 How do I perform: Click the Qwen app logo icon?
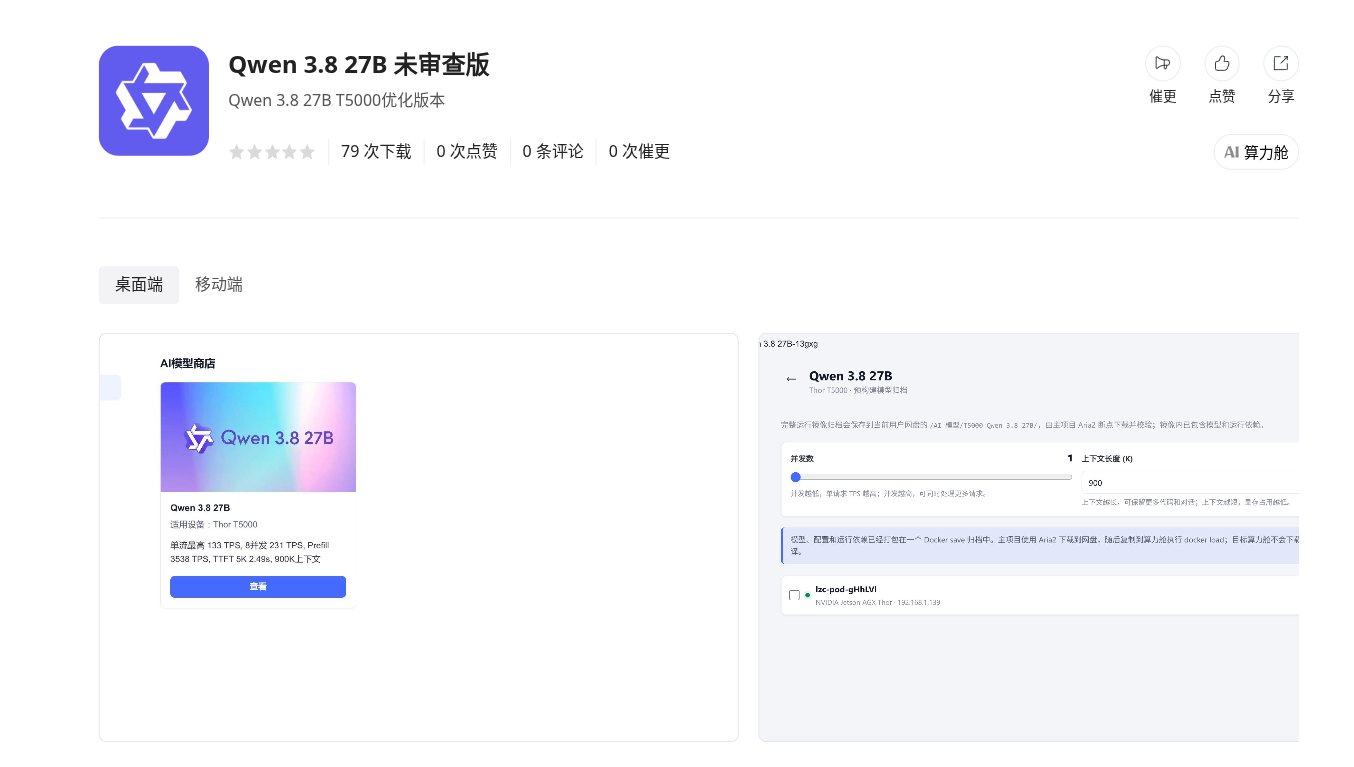154,101
